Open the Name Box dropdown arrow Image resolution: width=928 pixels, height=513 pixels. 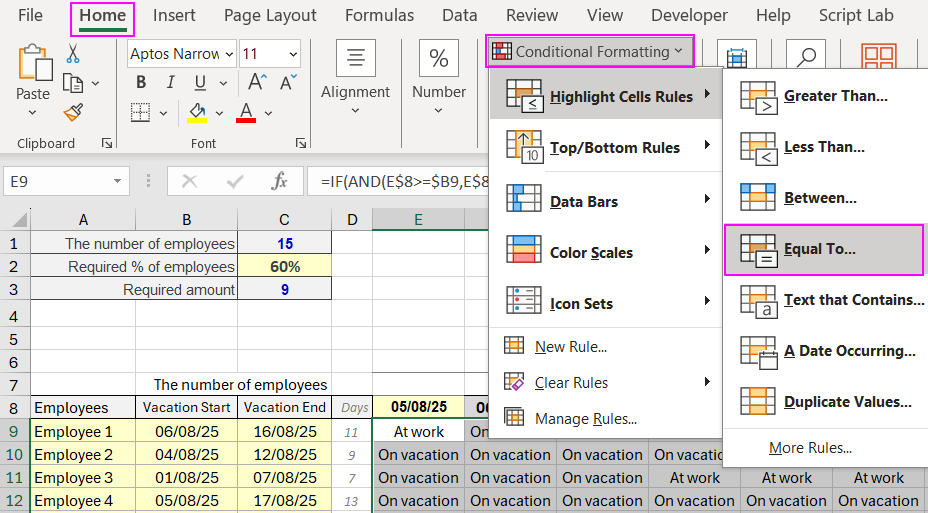click(117, 181)
